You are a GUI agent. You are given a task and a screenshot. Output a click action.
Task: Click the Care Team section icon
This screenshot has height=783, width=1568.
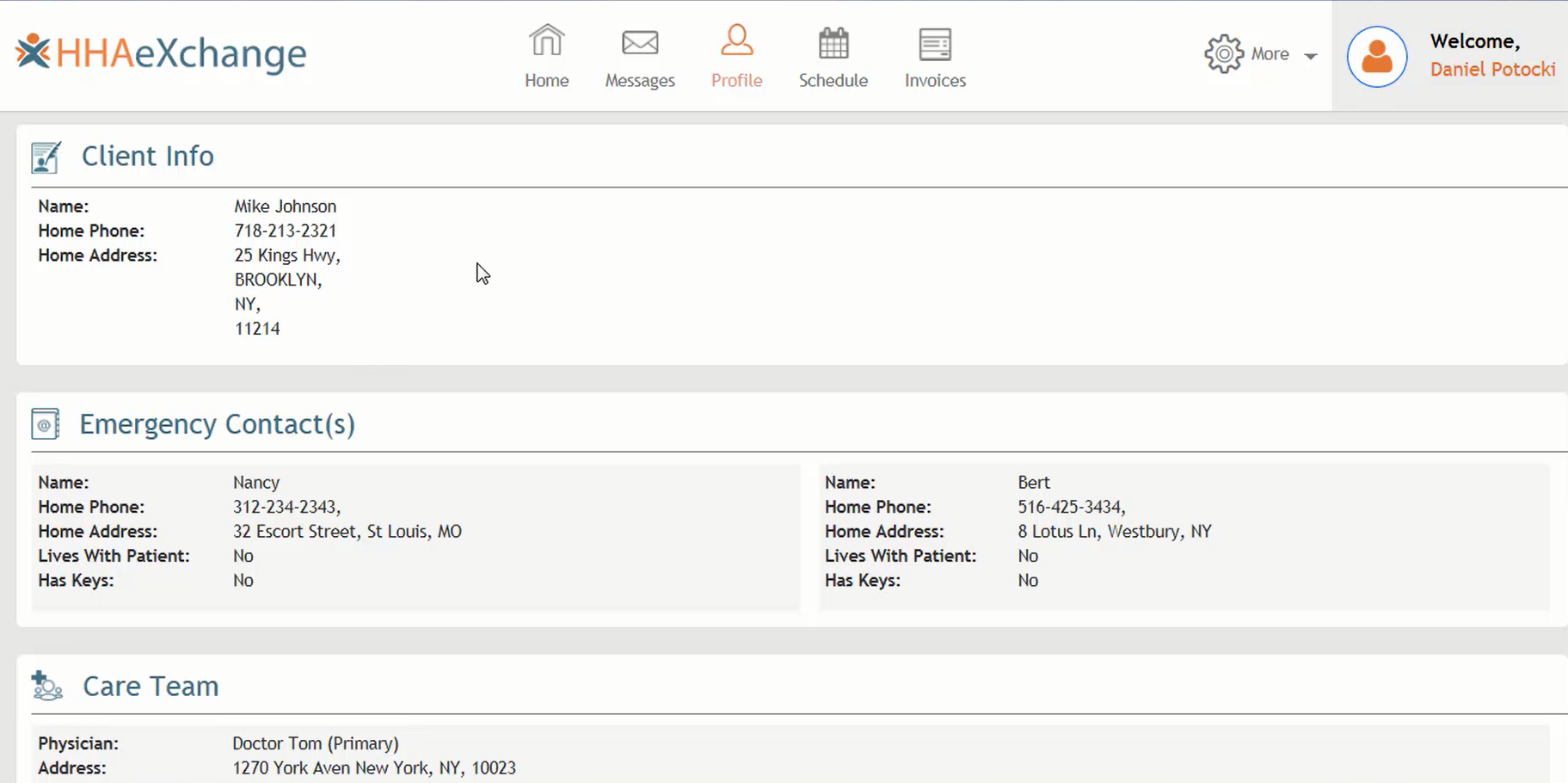46,686
